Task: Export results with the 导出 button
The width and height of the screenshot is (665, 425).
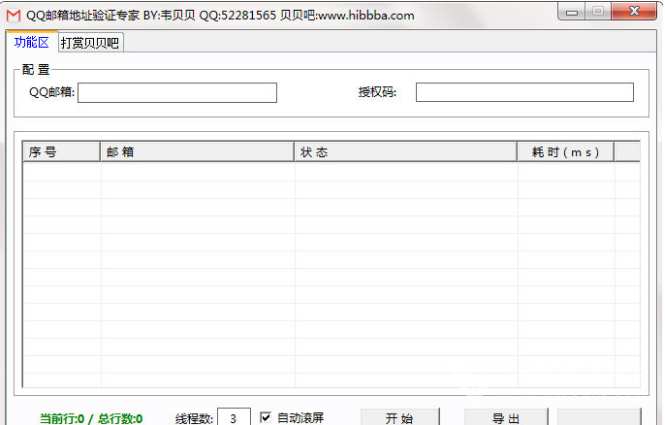Action: click(506, 417)
